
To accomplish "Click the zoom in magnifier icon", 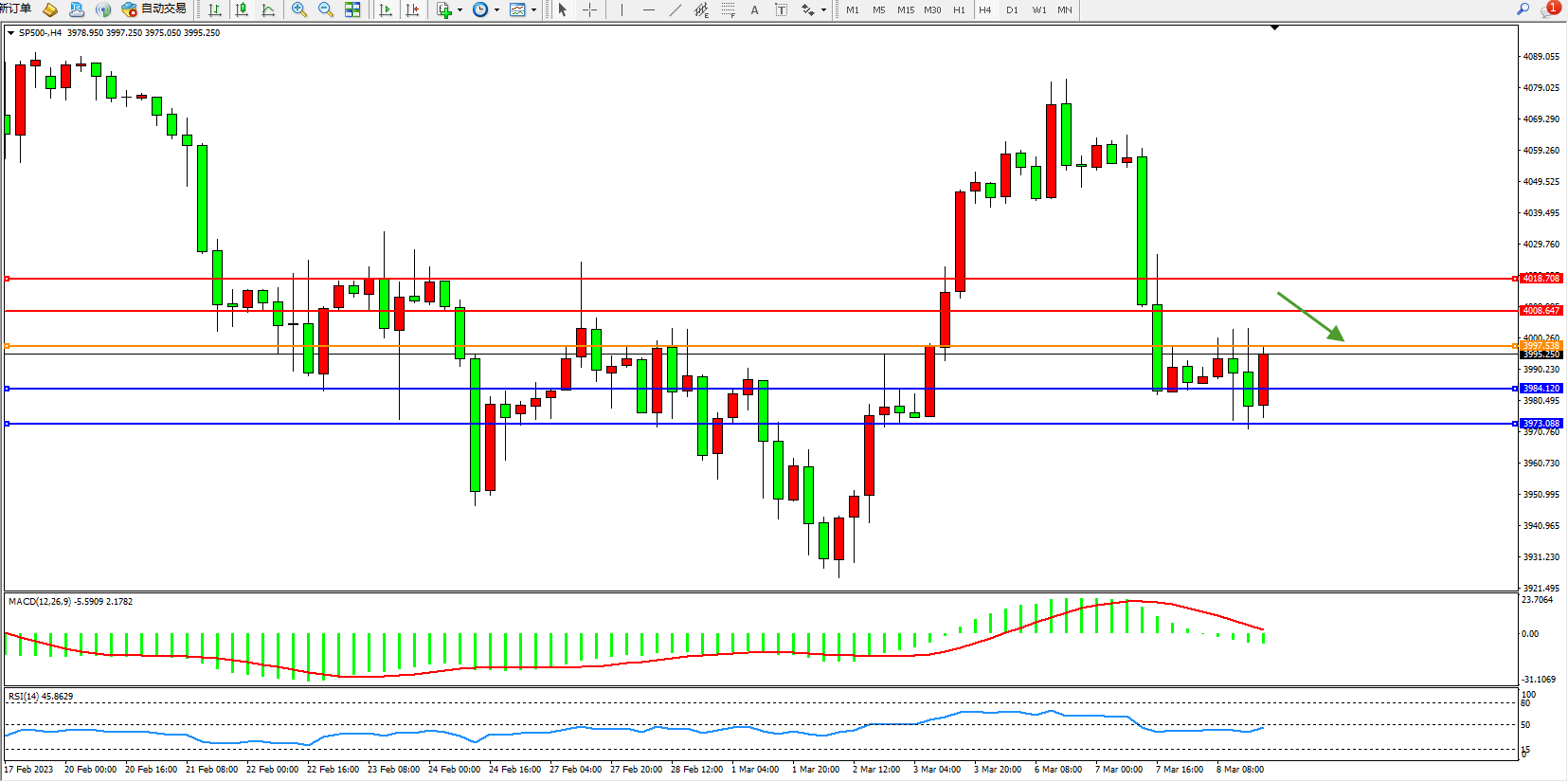I will (299, 9).
